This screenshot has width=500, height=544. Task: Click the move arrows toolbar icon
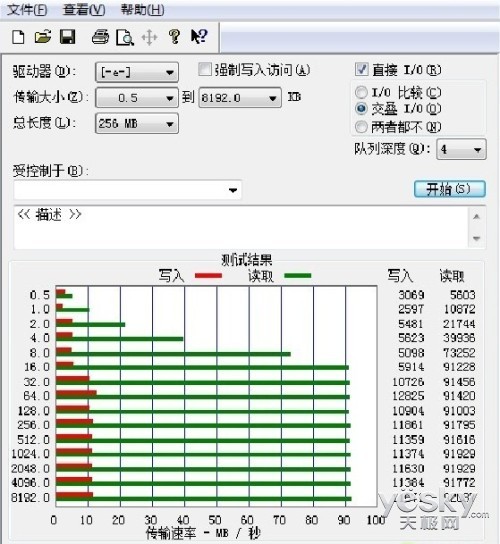(150, 37)
